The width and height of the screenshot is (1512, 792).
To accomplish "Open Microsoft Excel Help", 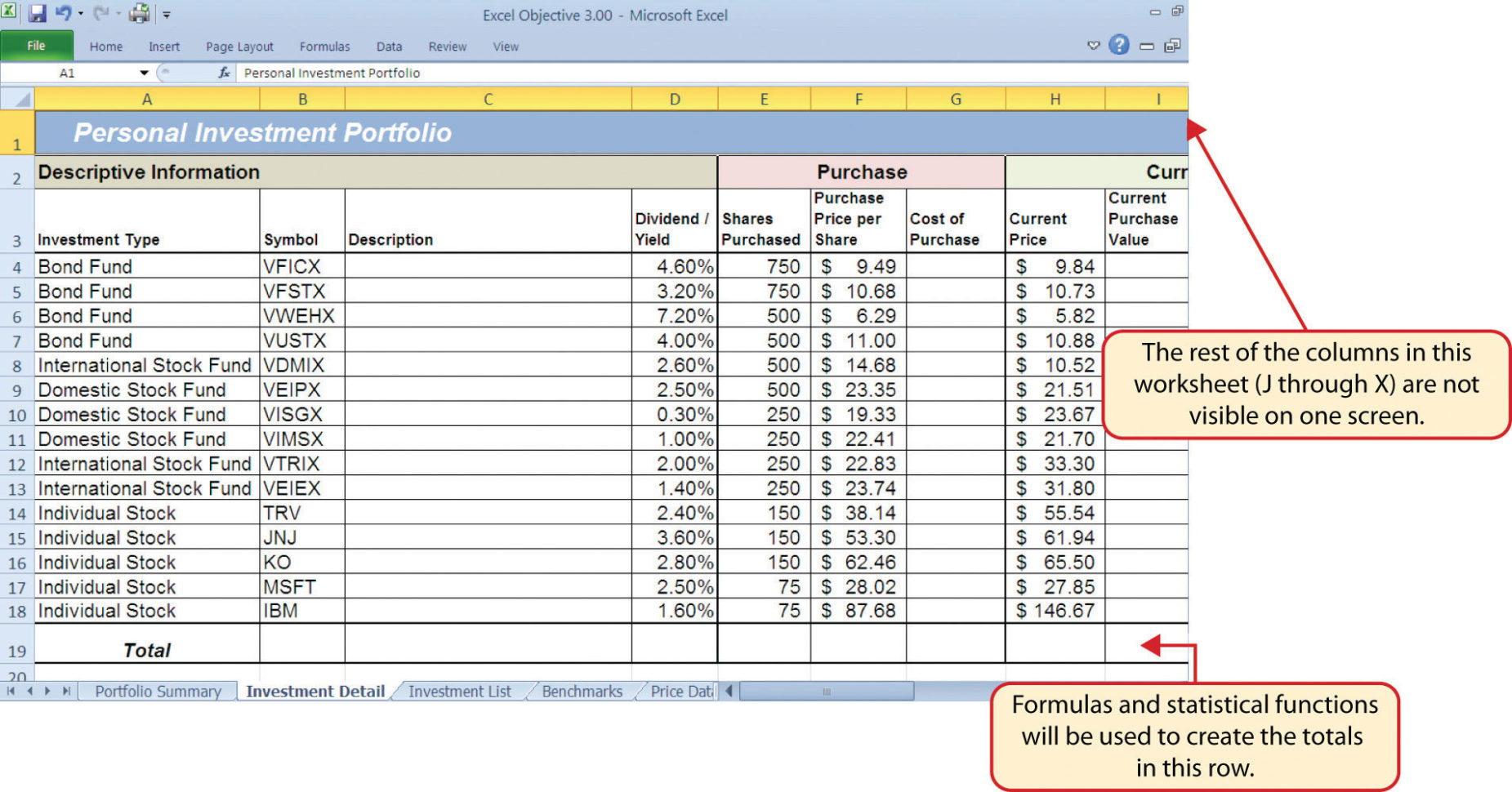I will (x=1118, y=45).
